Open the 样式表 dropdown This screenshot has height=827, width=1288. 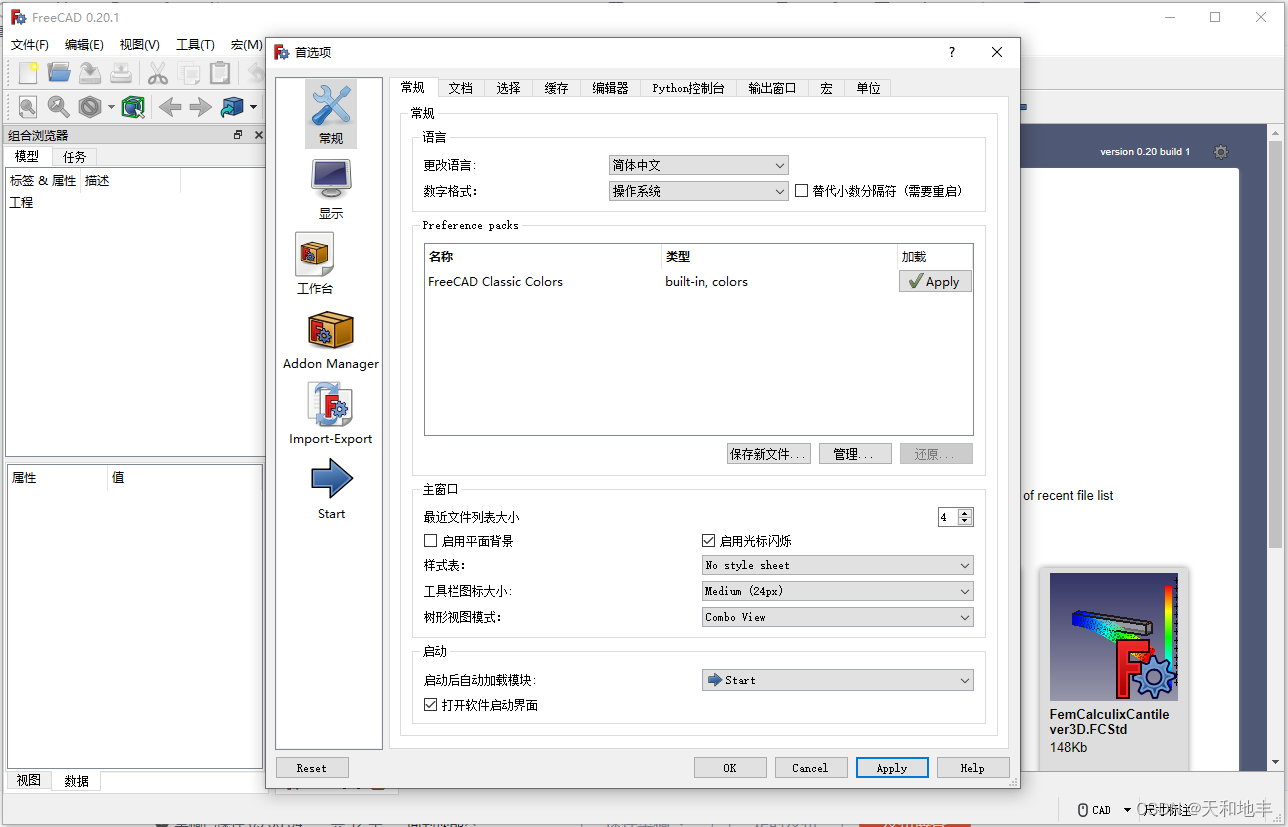838,565
